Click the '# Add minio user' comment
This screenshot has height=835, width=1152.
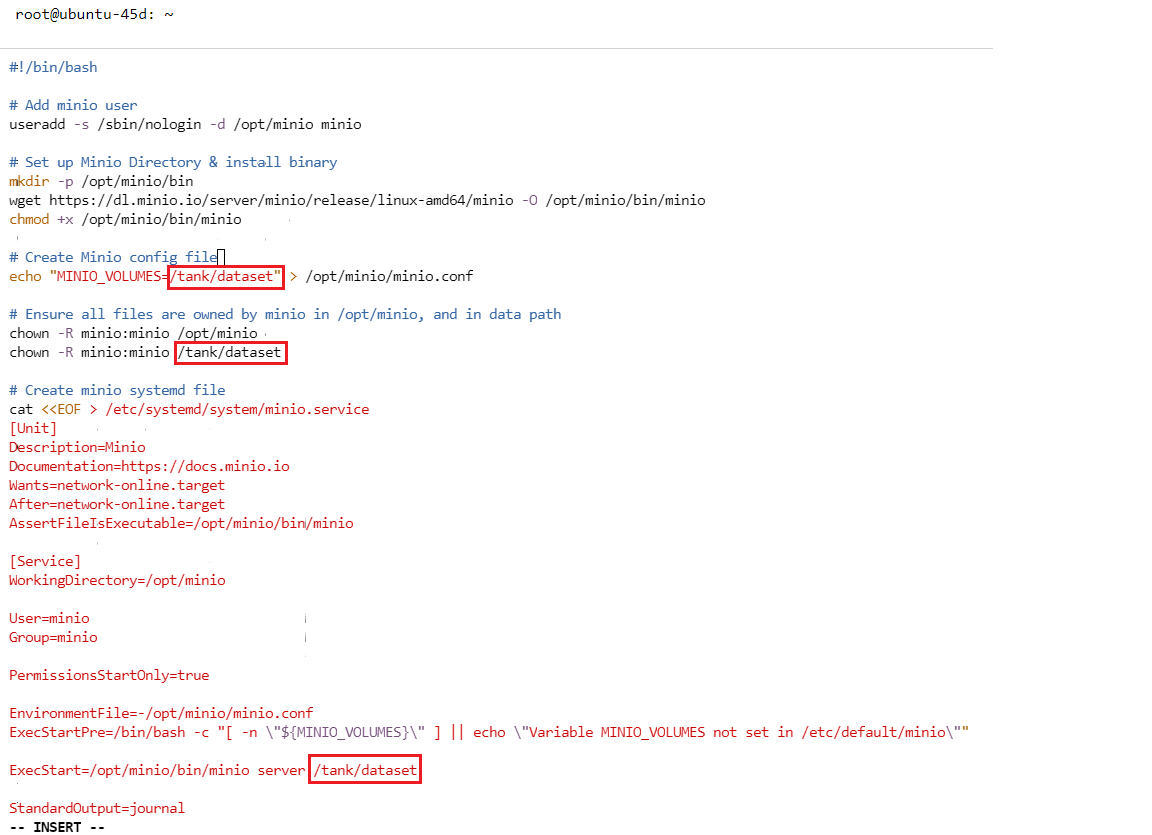(73, 105)
